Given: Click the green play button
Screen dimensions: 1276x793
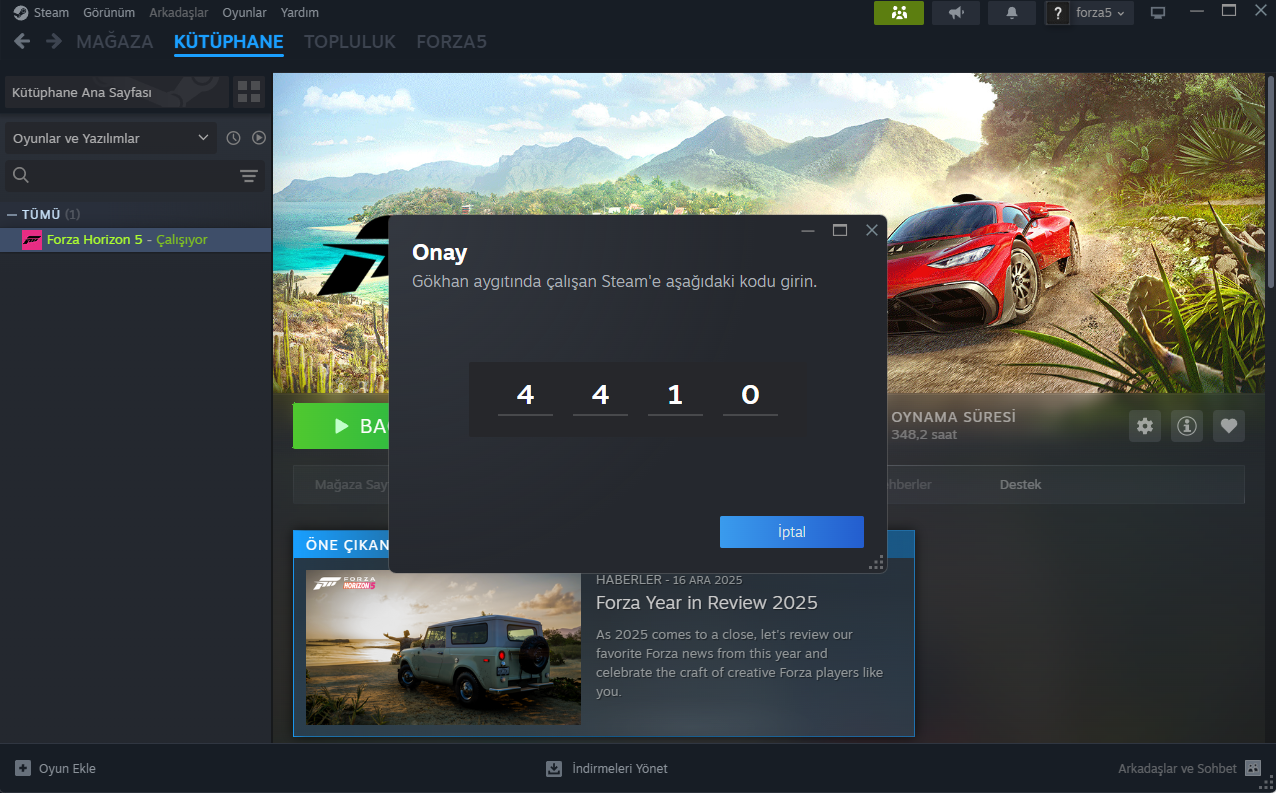Looking at the screenshot, I should [340, 426].
